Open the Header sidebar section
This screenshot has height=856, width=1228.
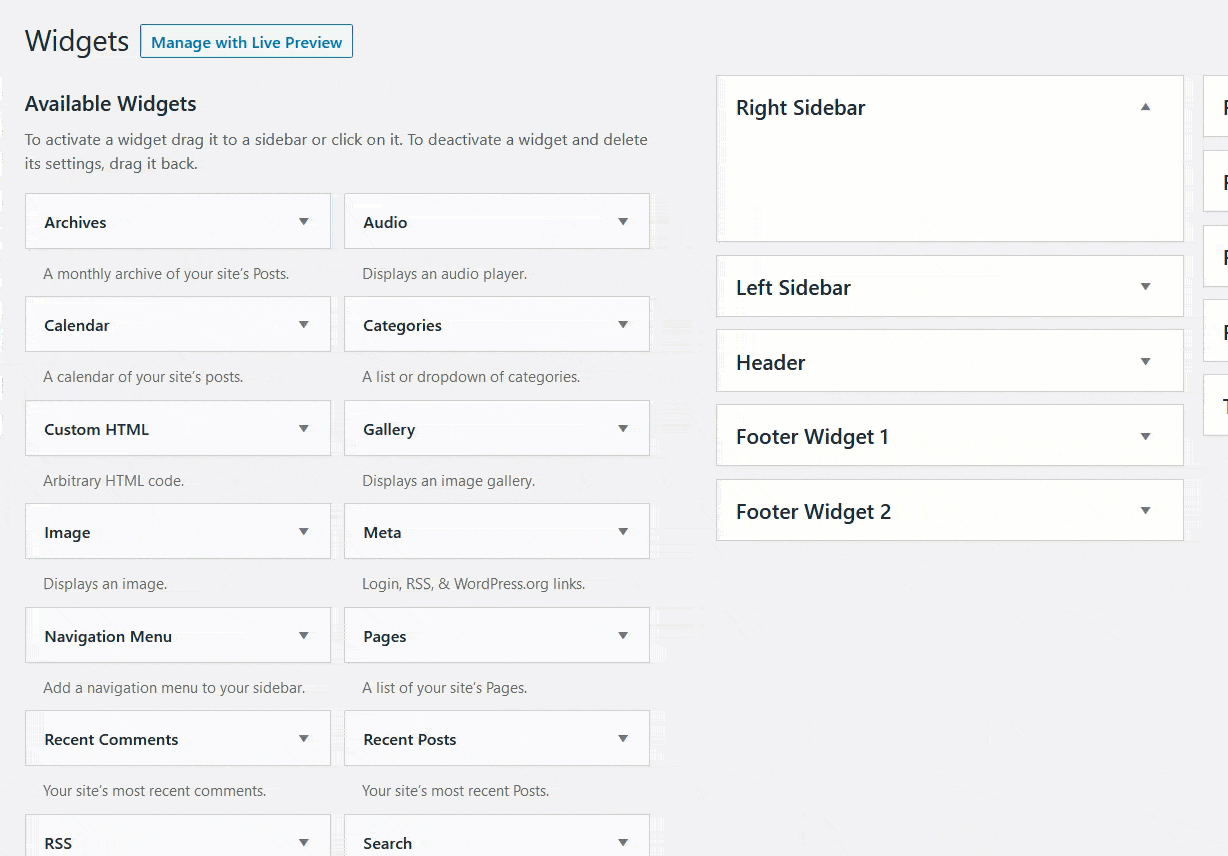point(1145,361)
